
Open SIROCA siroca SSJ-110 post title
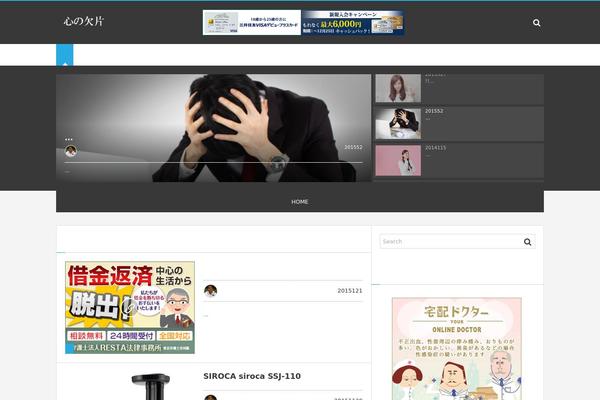tap(252, 376)
